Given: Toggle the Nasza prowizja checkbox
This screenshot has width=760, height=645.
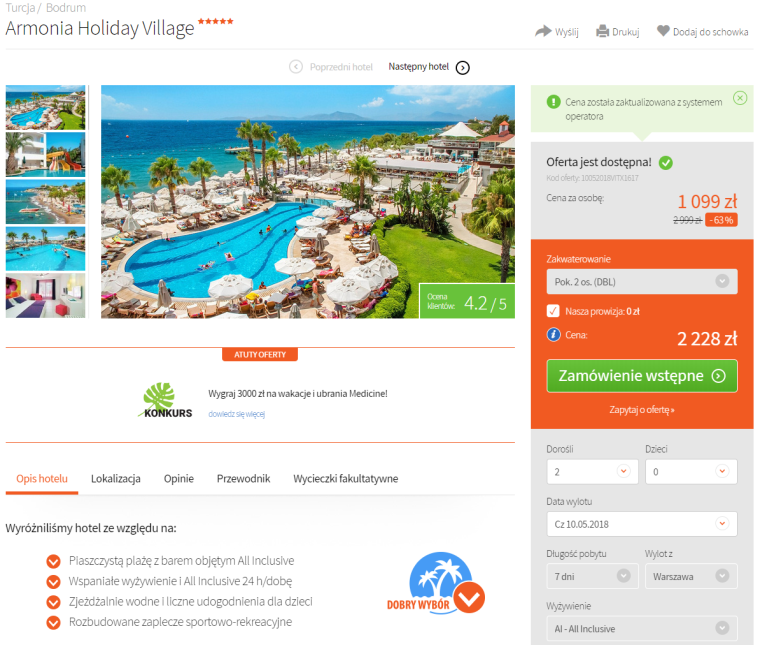Looking at the screenshot, I should click(553, 311).
